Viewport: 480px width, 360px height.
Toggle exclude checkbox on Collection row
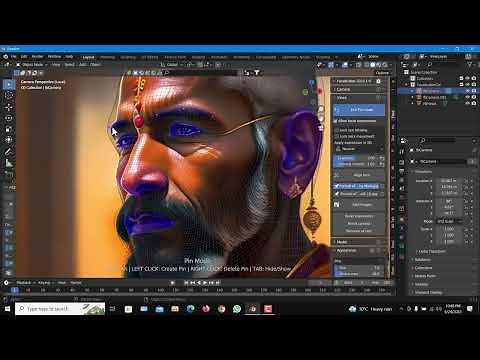click(461, 78)
